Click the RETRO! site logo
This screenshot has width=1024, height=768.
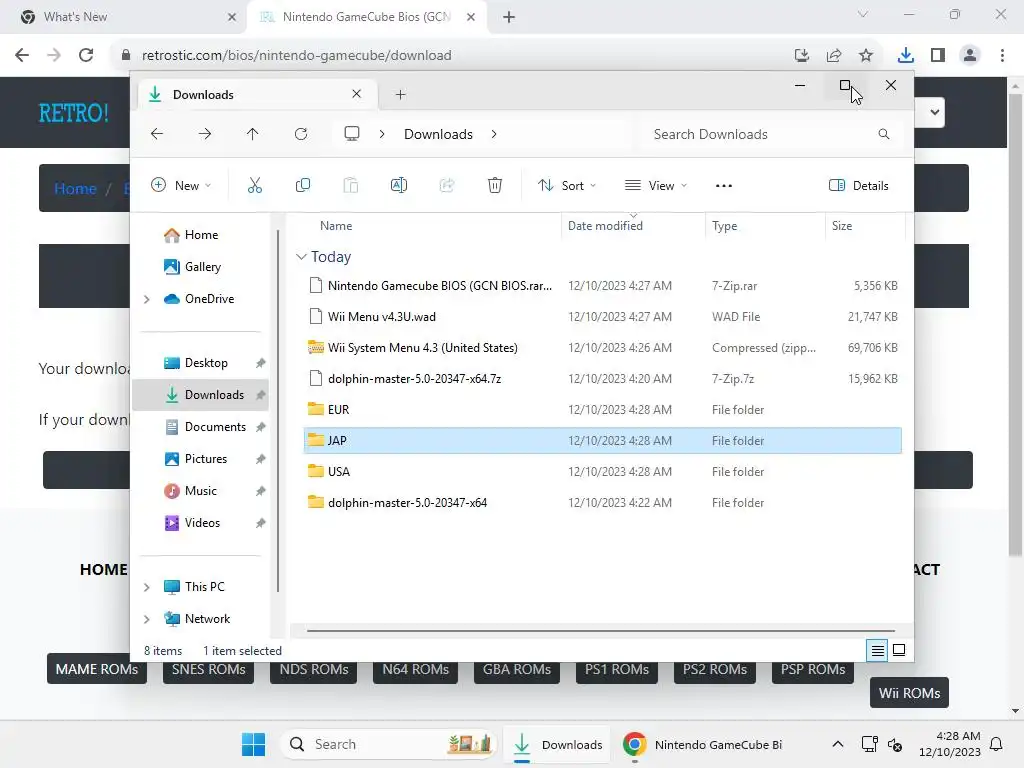pyautogui.click(x=74, y=114)
